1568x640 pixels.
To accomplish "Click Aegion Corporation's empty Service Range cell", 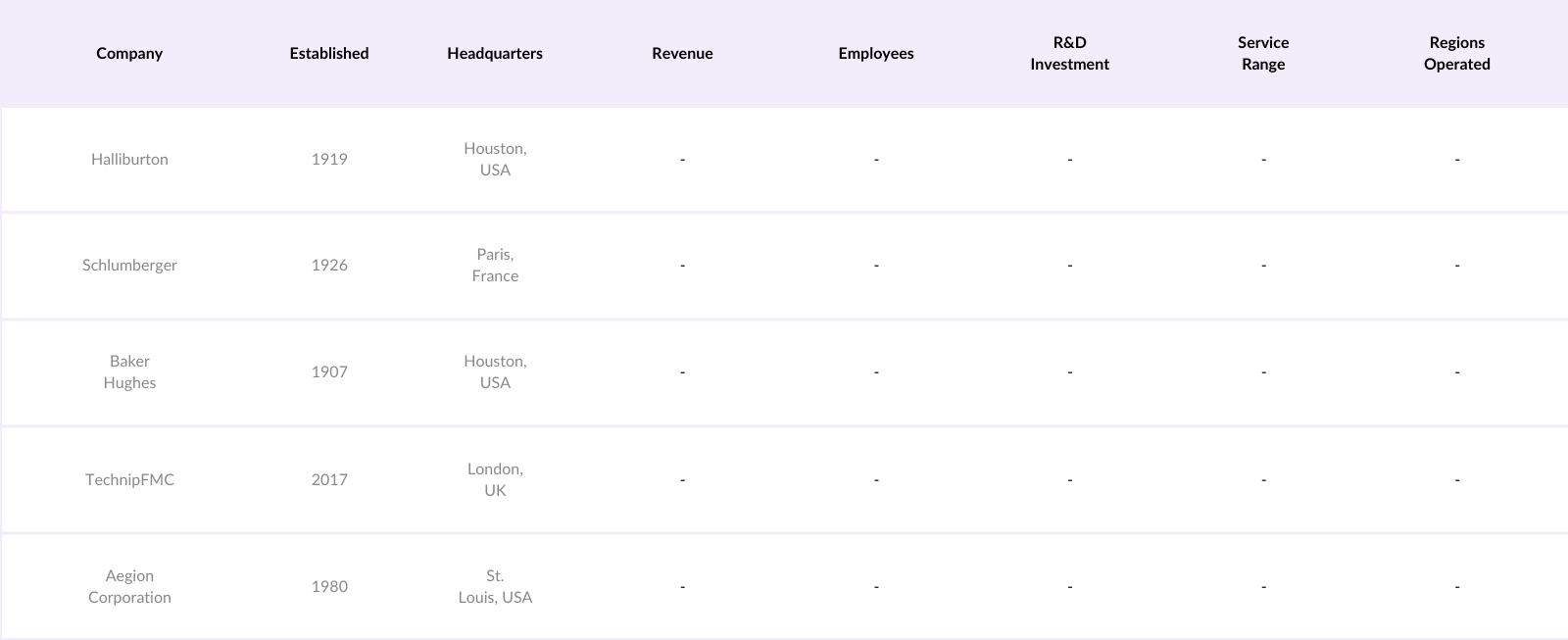I will pos(1263,587).
